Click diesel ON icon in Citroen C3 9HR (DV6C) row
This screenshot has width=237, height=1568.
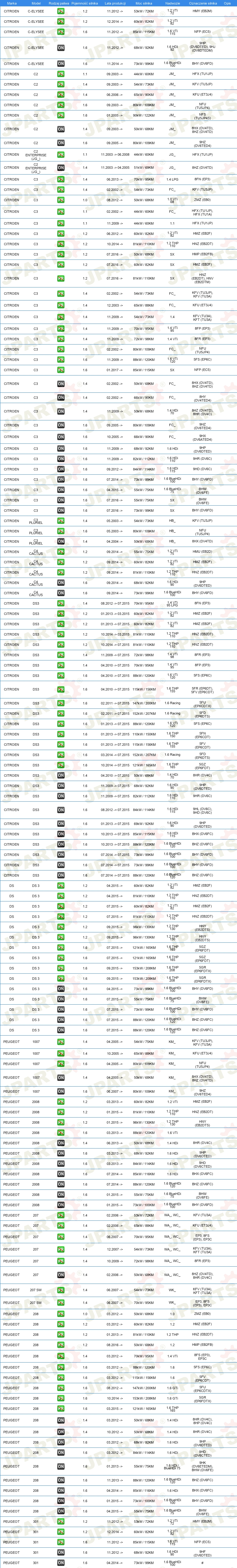click(61, 459)
